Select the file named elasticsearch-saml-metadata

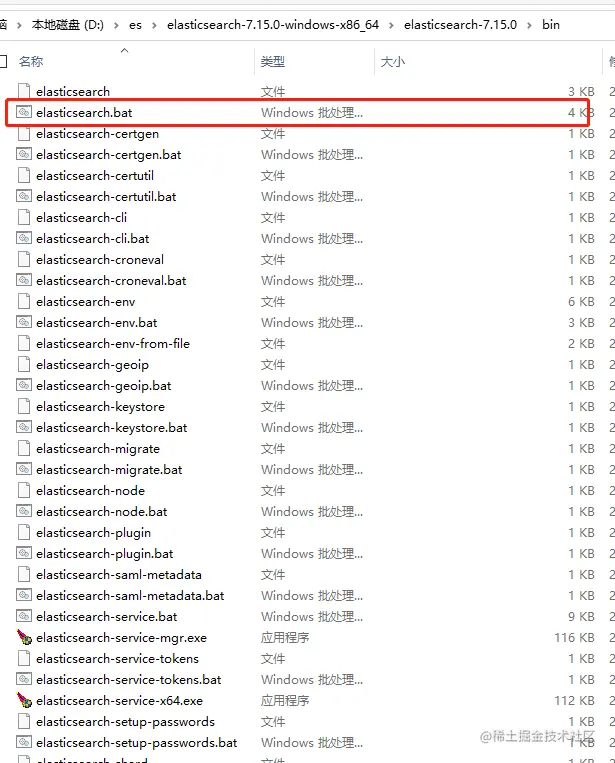click(119, 575)
